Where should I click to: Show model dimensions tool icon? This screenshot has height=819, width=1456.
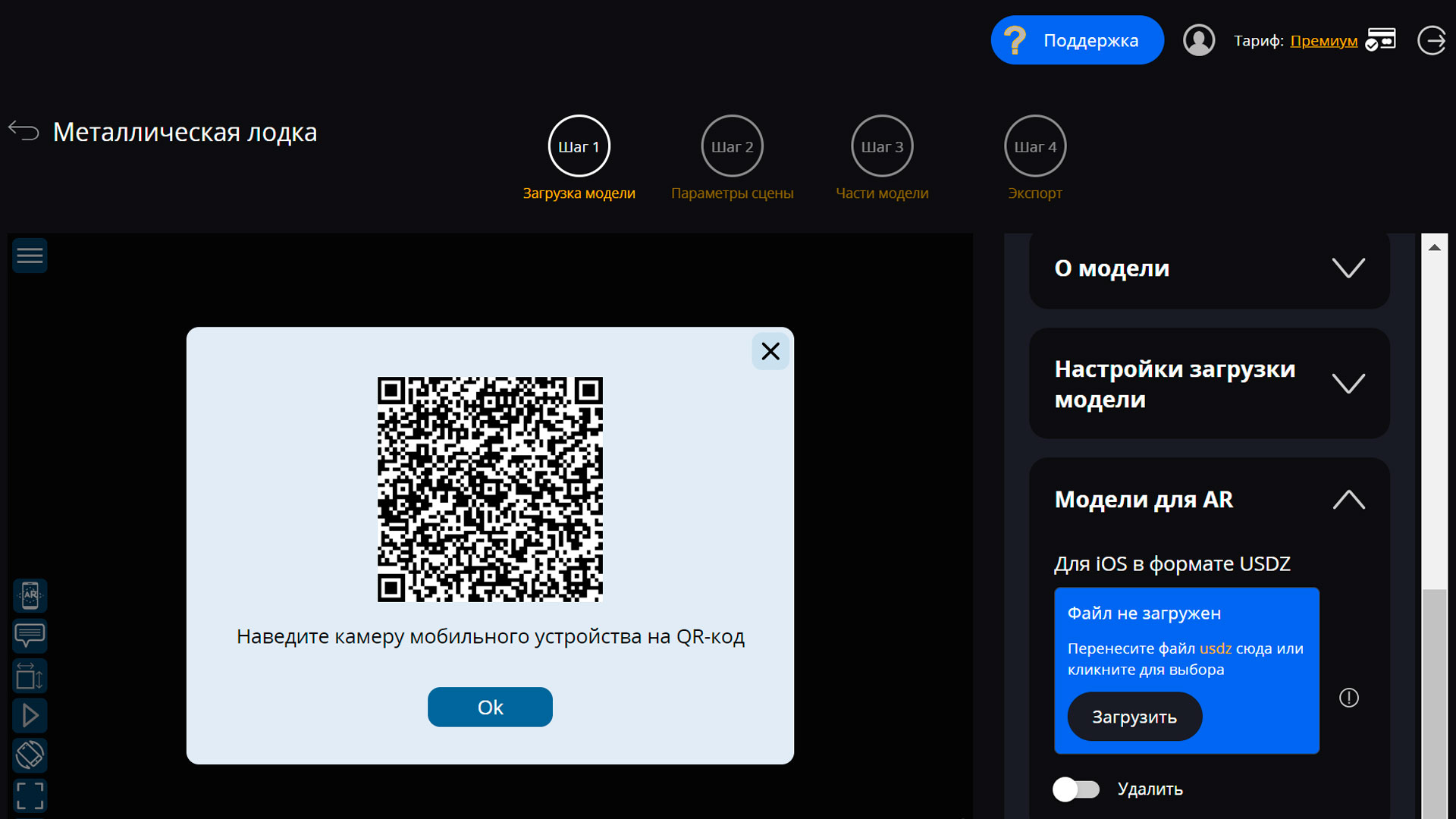point(30,676)
